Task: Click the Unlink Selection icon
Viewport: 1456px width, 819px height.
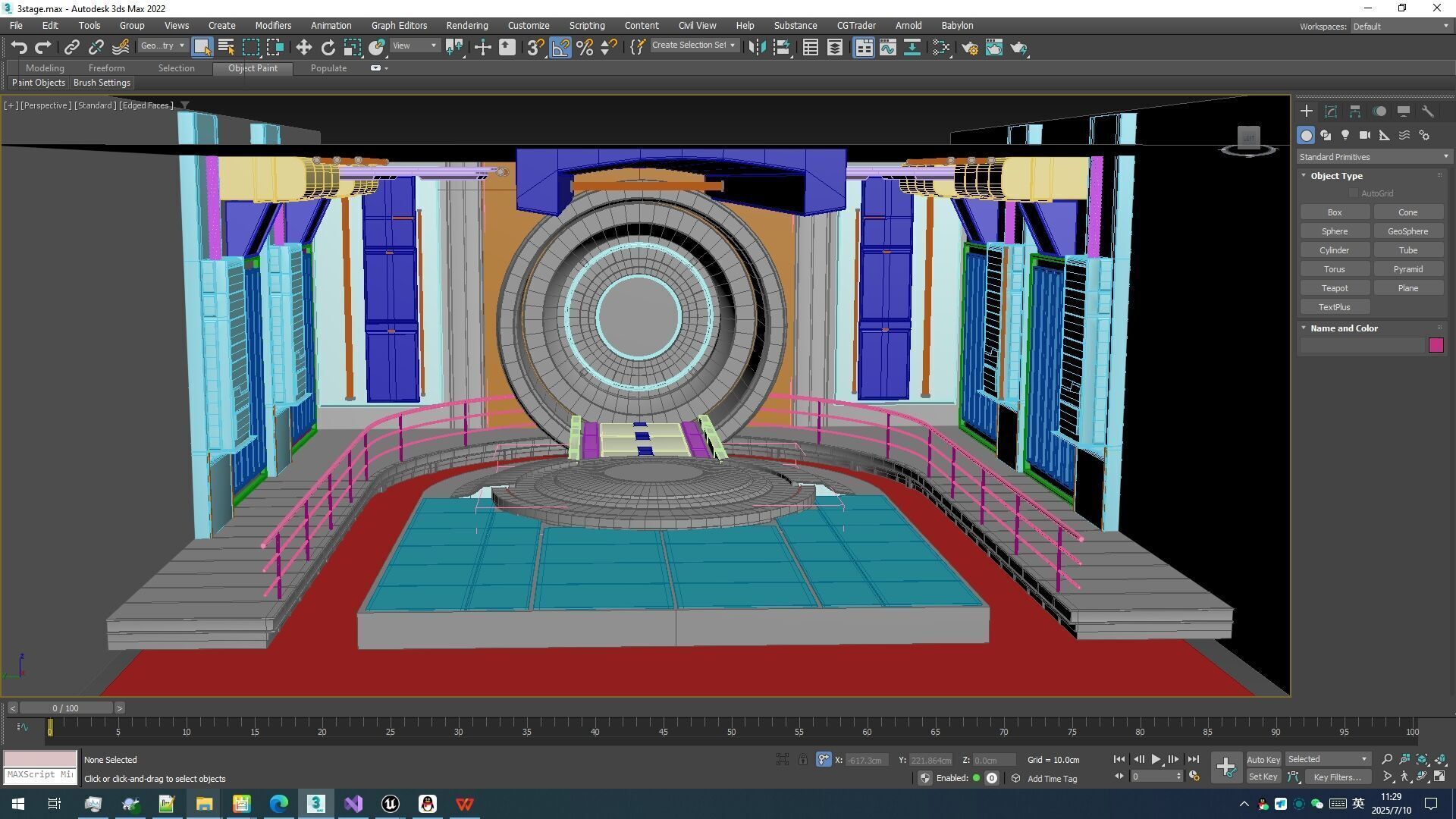Action: click(96, 47)
